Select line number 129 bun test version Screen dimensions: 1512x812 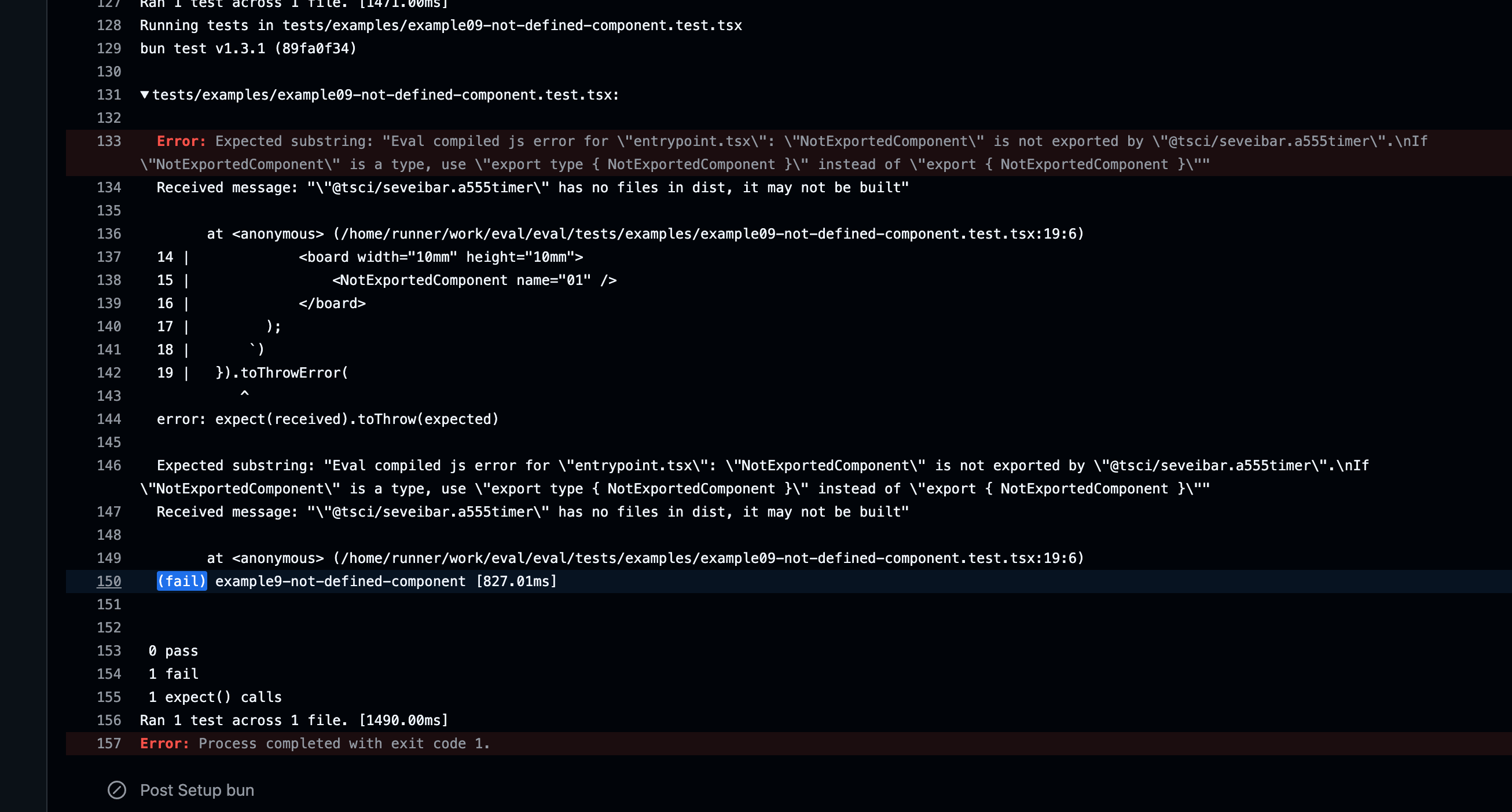(109, 48)
